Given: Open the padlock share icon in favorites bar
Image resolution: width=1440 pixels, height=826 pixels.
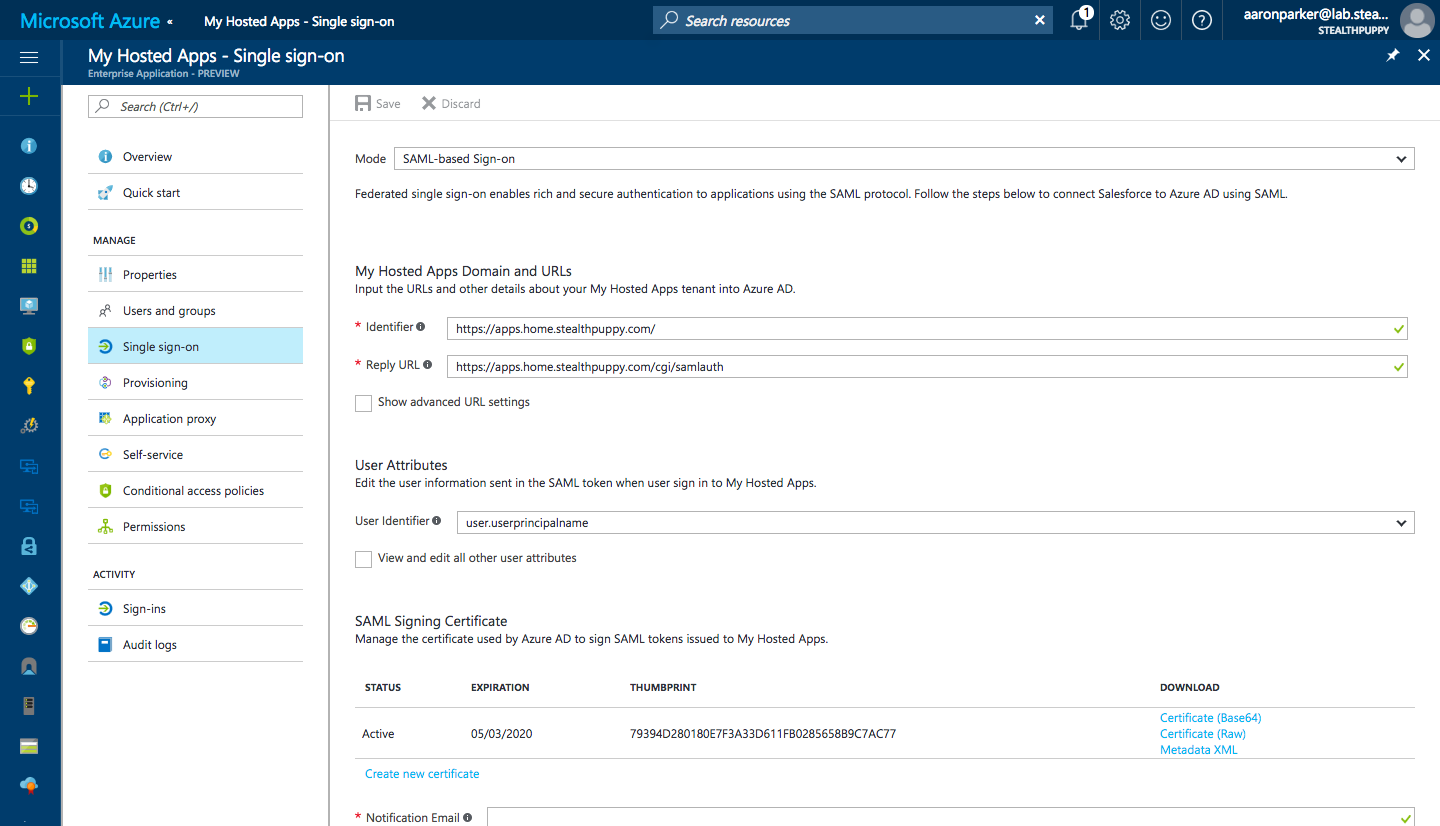Looking at the screenshot, I should click(x=29, y=546).
